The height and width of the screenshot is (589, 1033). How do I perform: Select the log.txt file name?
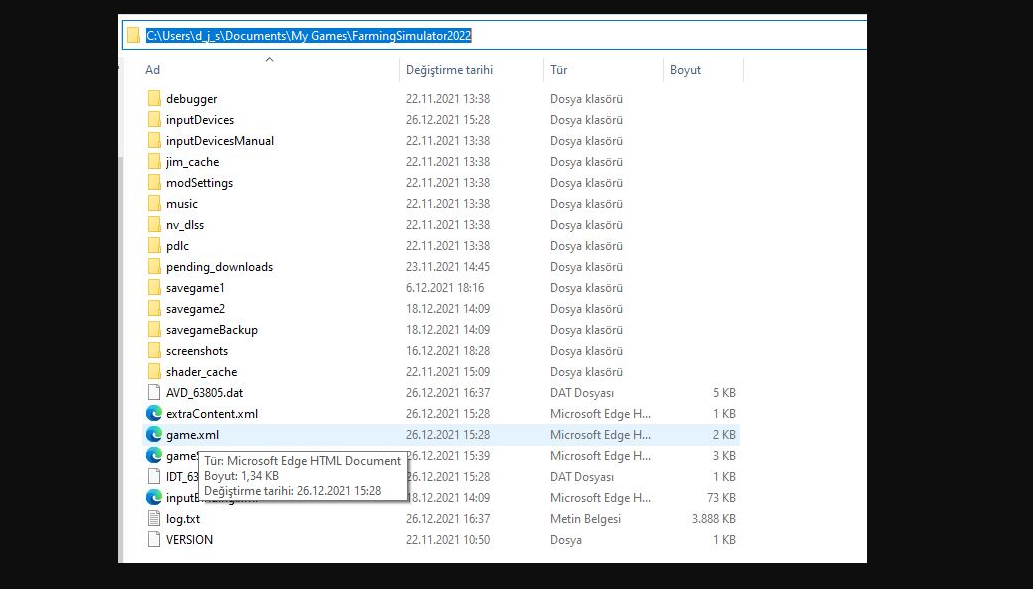point(182,519)
